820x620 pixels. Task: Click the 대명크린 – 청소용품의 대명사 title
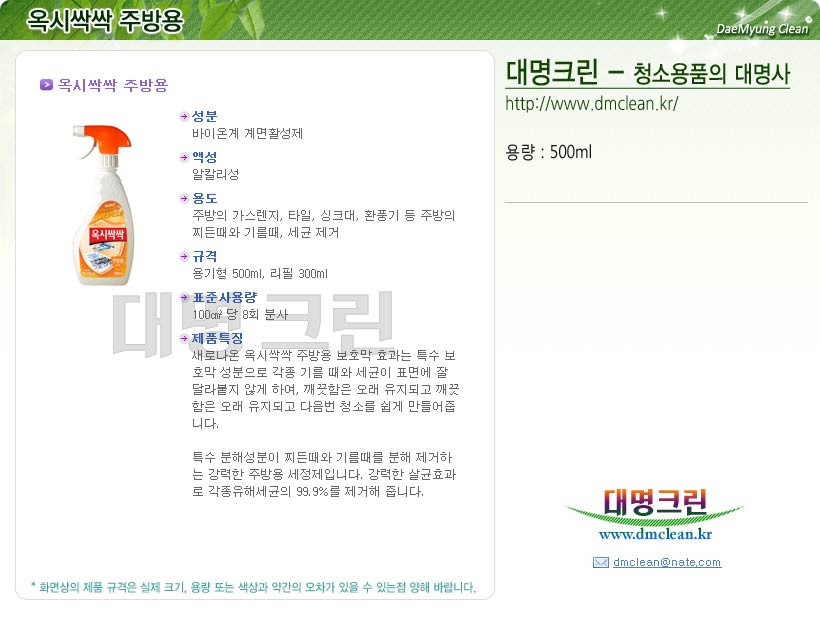pyautogui.click(x=647, y=73)
